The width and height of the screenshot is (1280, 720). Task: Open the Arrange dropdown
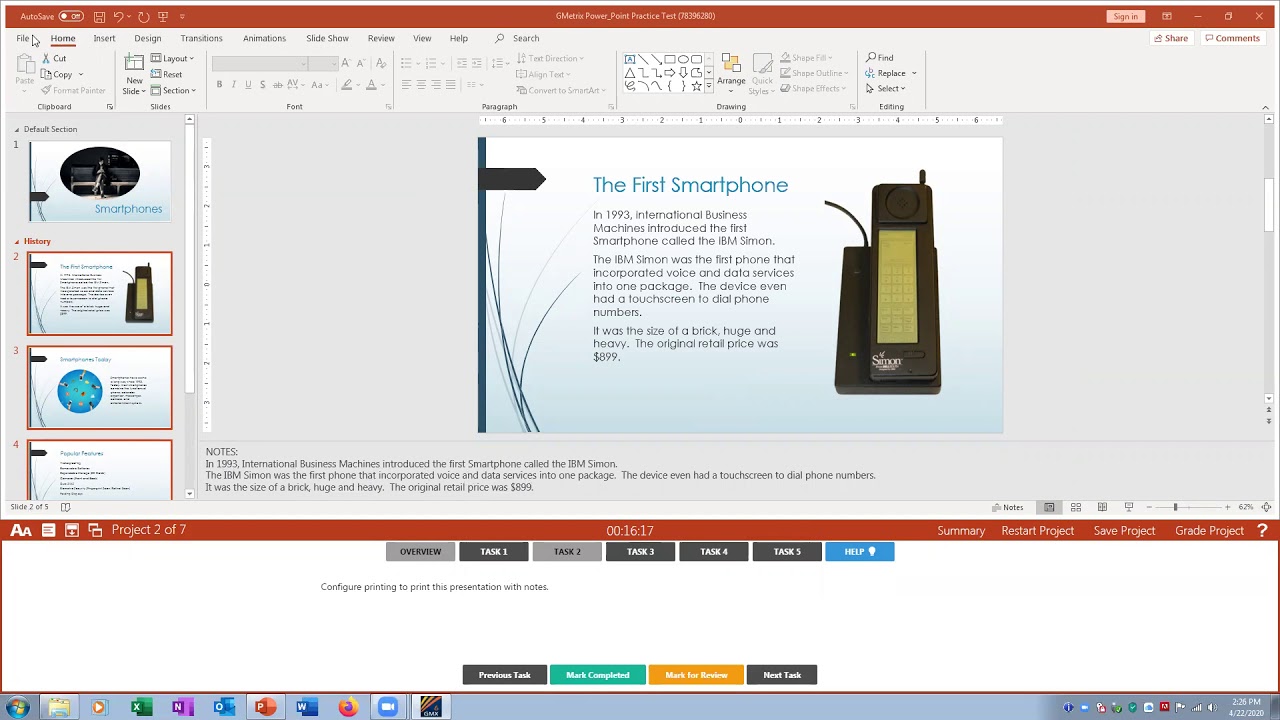tap(731, 72)
